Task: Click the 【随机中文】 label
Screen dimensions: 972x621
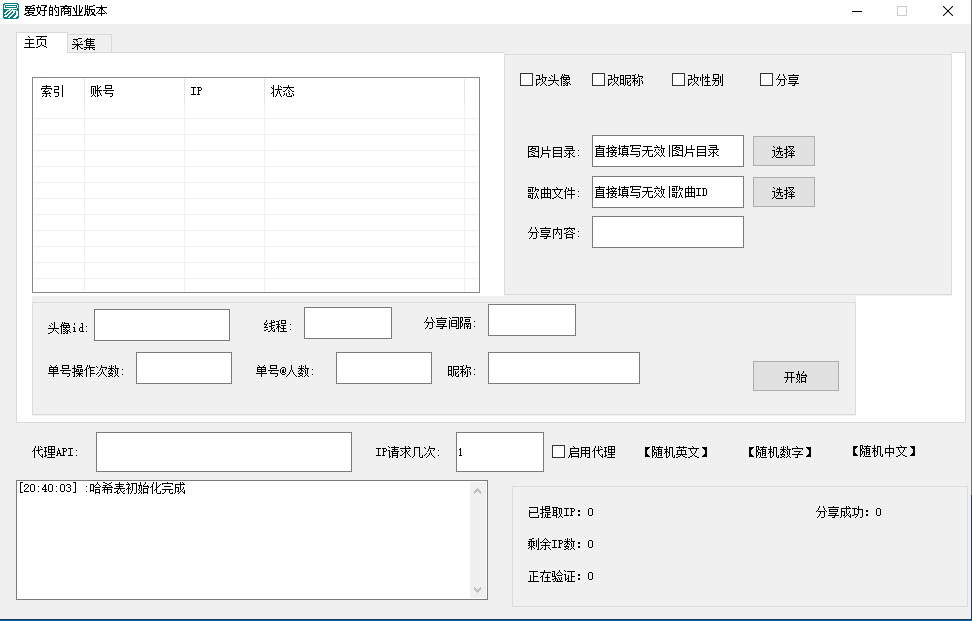Action: click(x=884, y=452)
